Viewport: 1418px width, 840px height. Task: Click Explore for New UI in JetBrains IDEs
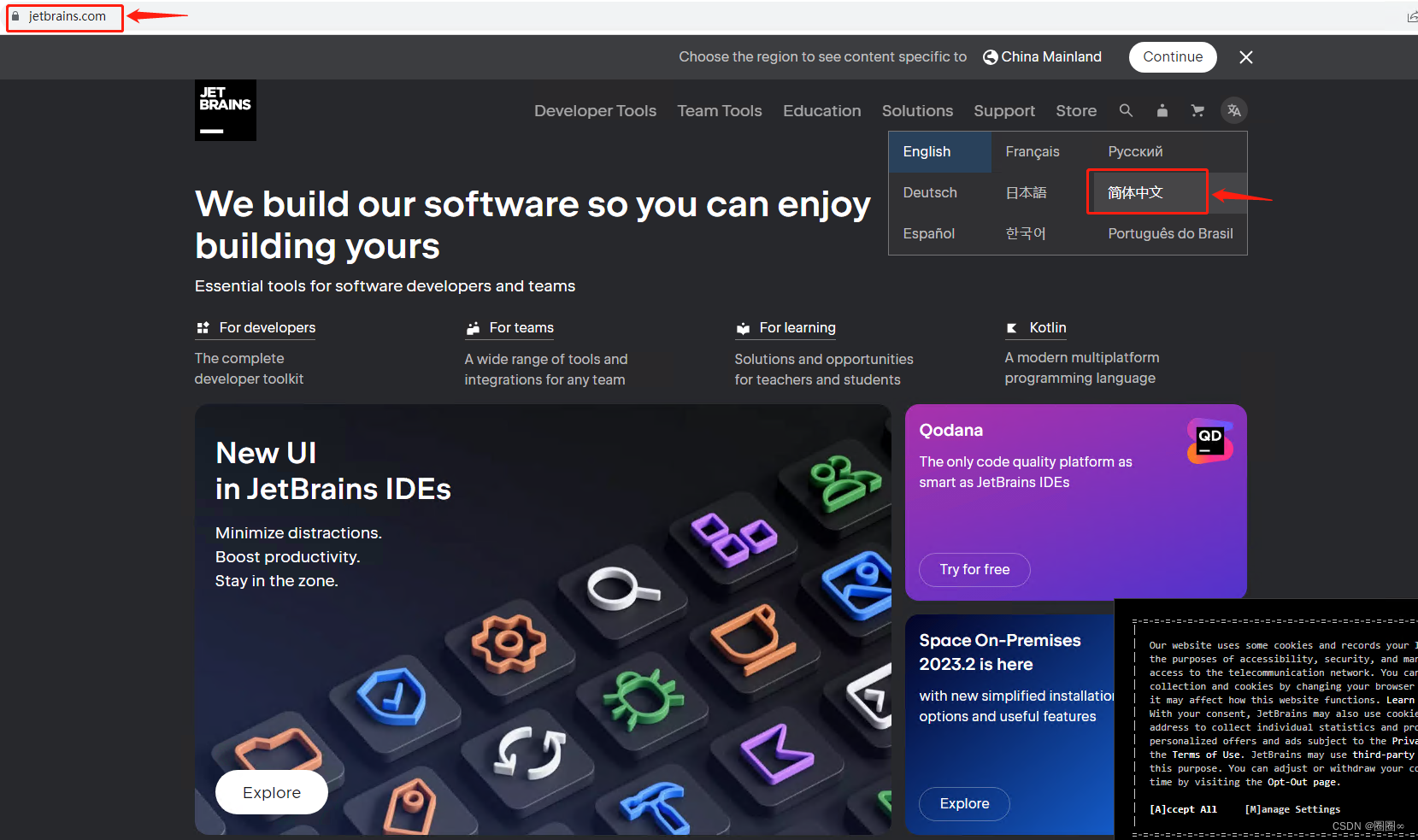click(x=271, y=791)
